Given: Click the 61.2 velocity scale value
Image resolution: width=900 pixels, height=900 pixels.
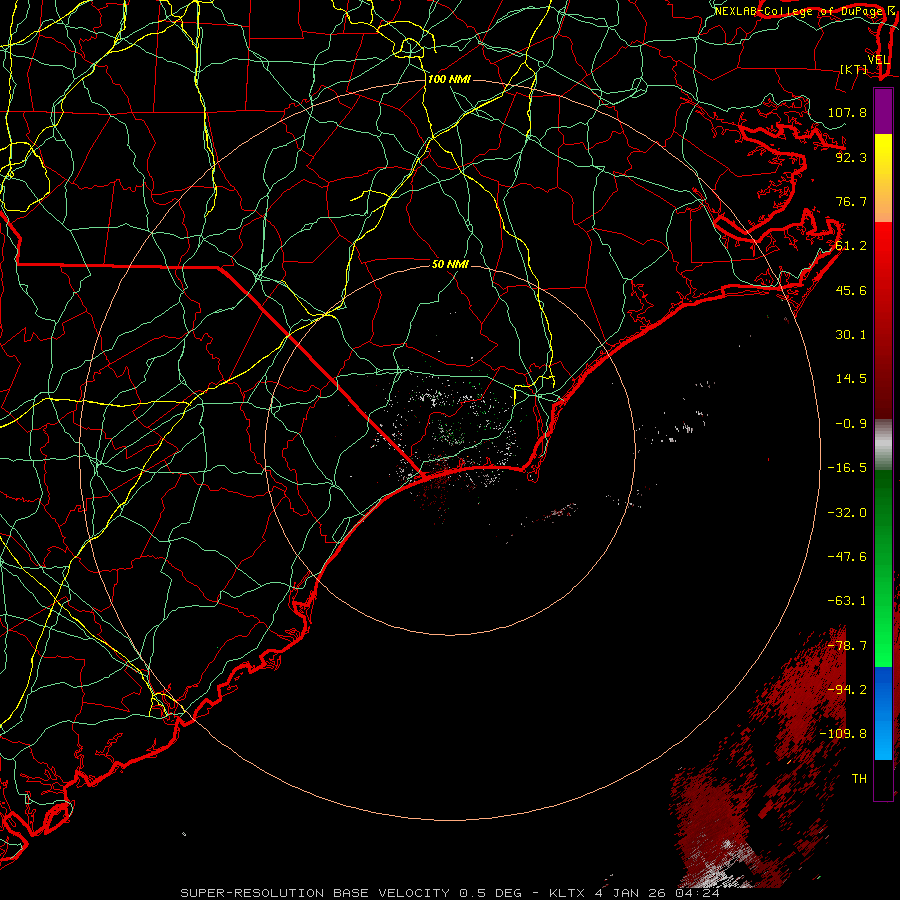Looking at the screenshot, I should tap(851, 246).
